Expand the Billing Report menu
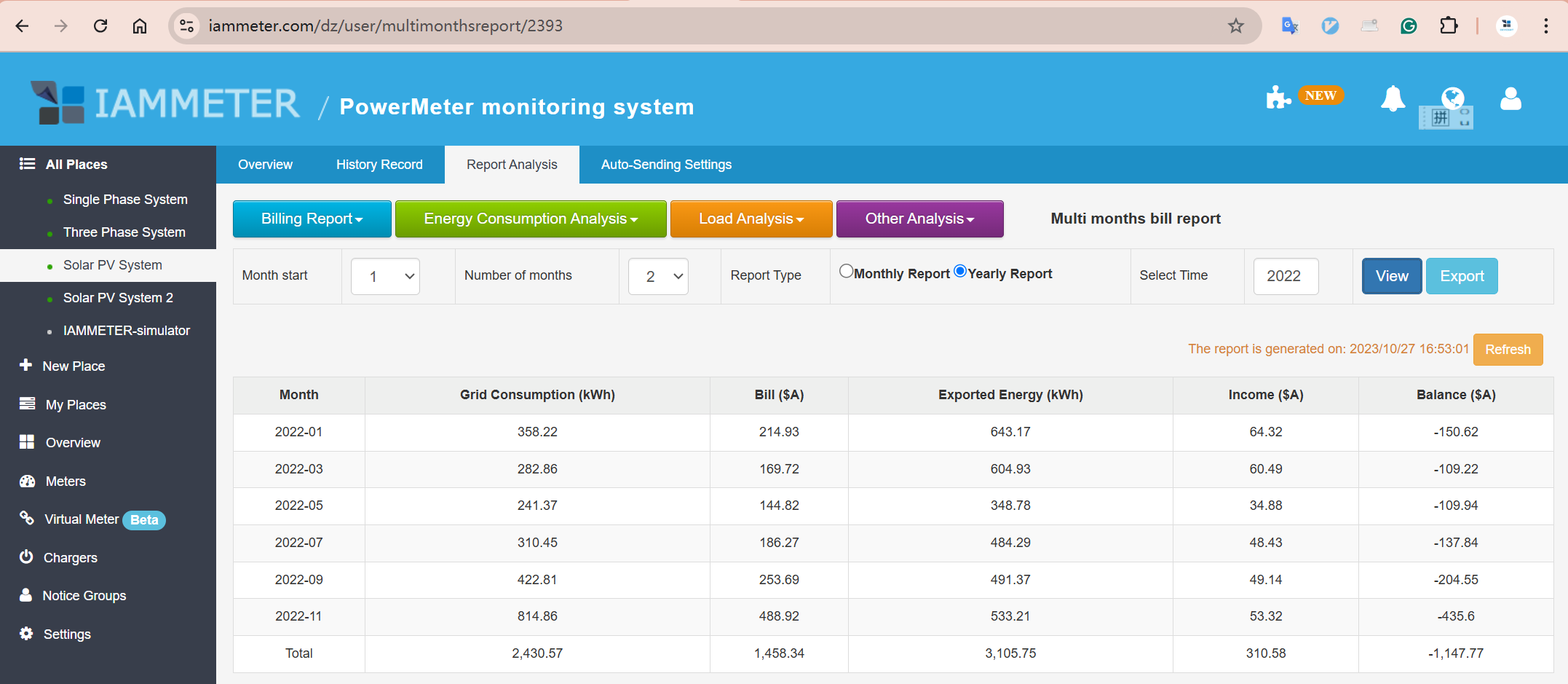This screenshot has height=684, width=1568. [312, 219]
